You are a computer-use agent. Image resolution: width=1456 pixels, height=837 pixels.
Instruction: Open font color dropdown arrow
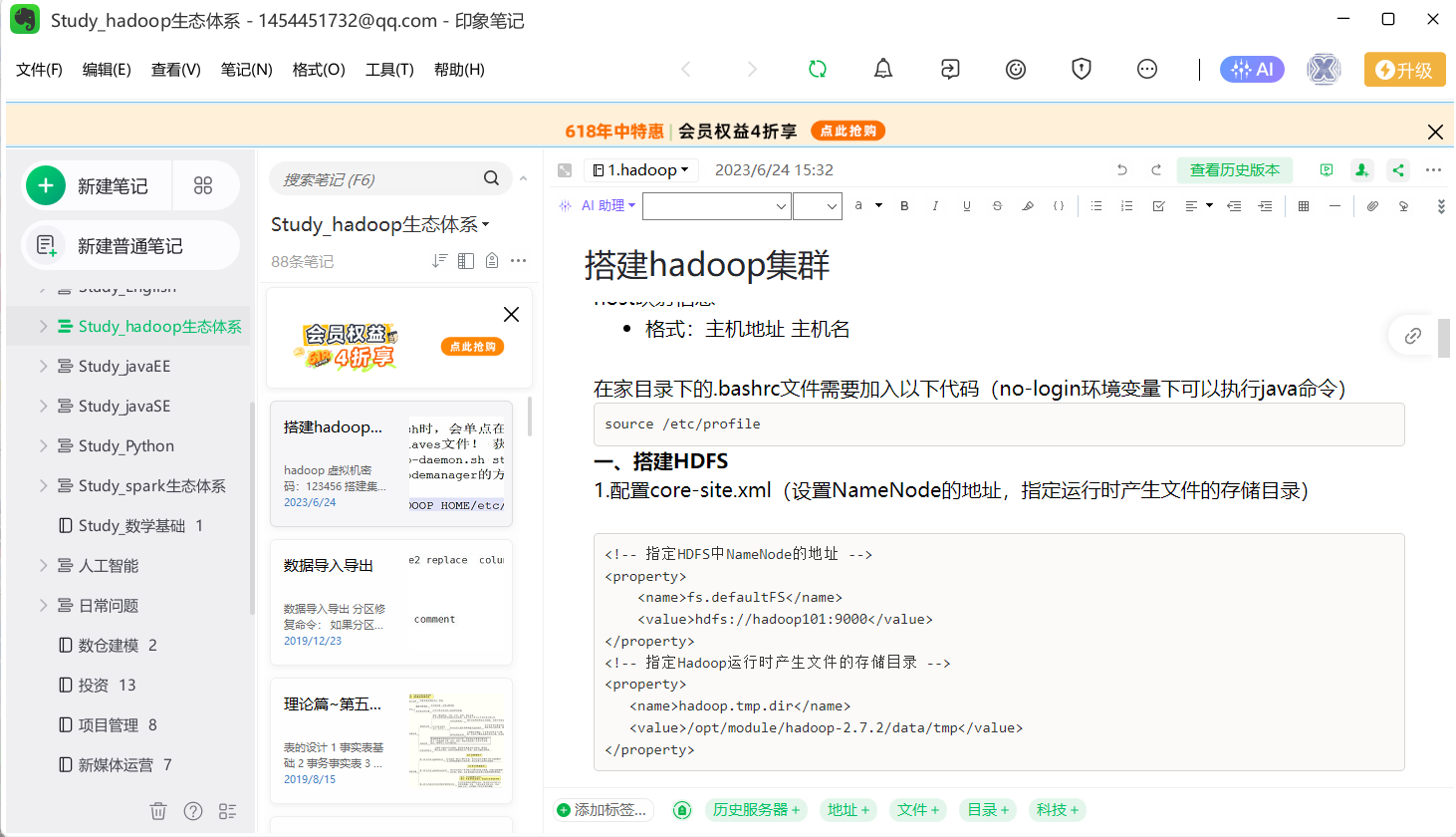click(x=878, y=205)
